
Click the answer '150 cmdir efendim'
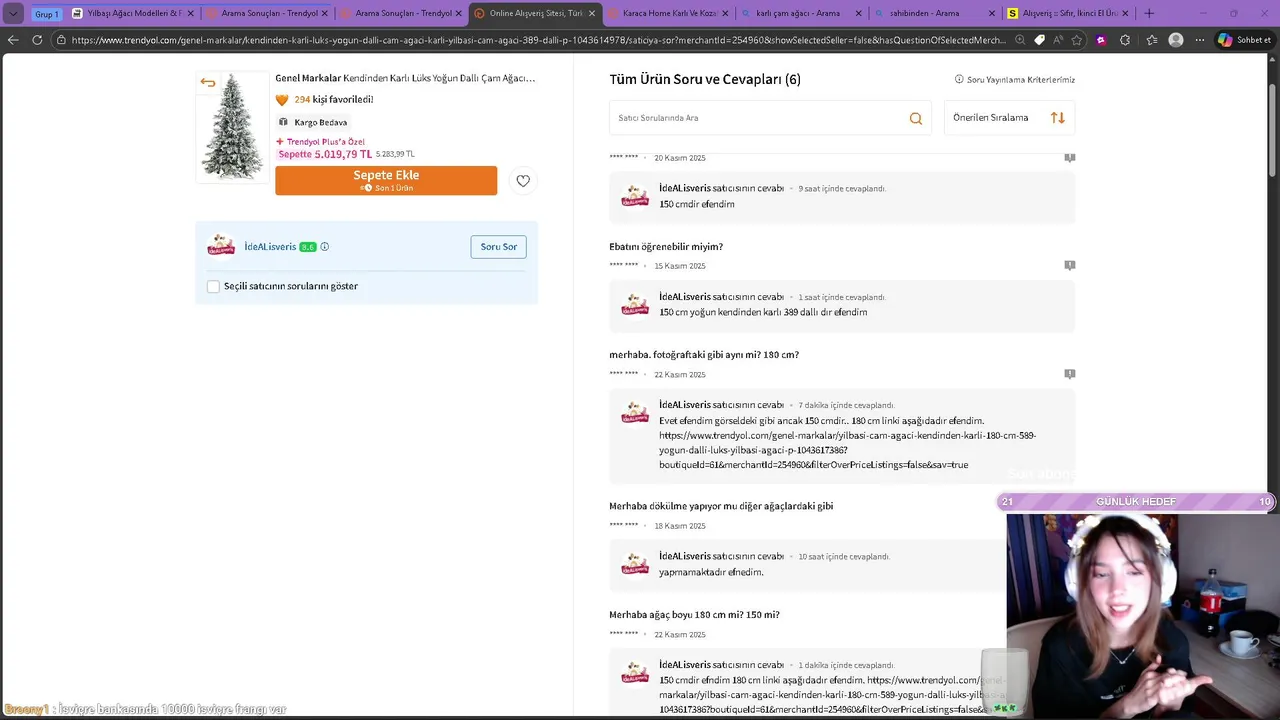pyautogui.click(x=697, y=204)
